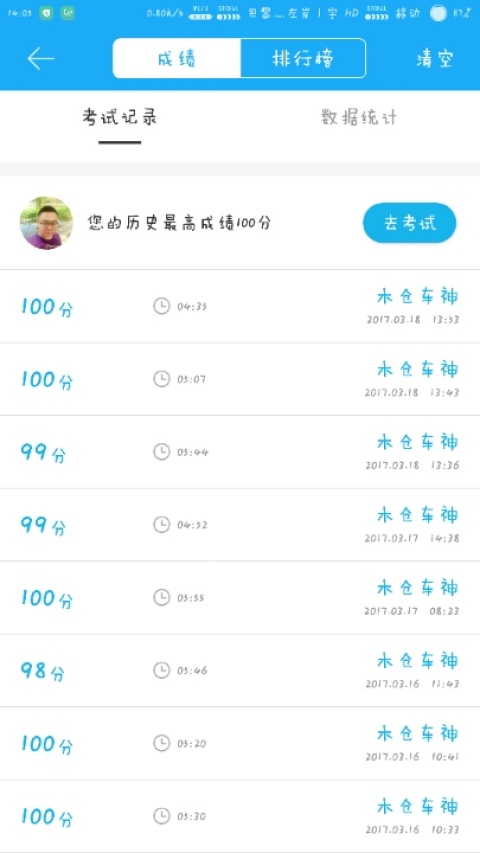The image size is (480, 853).
Task: Tap the 清空 button
Action: click(435, 58)
